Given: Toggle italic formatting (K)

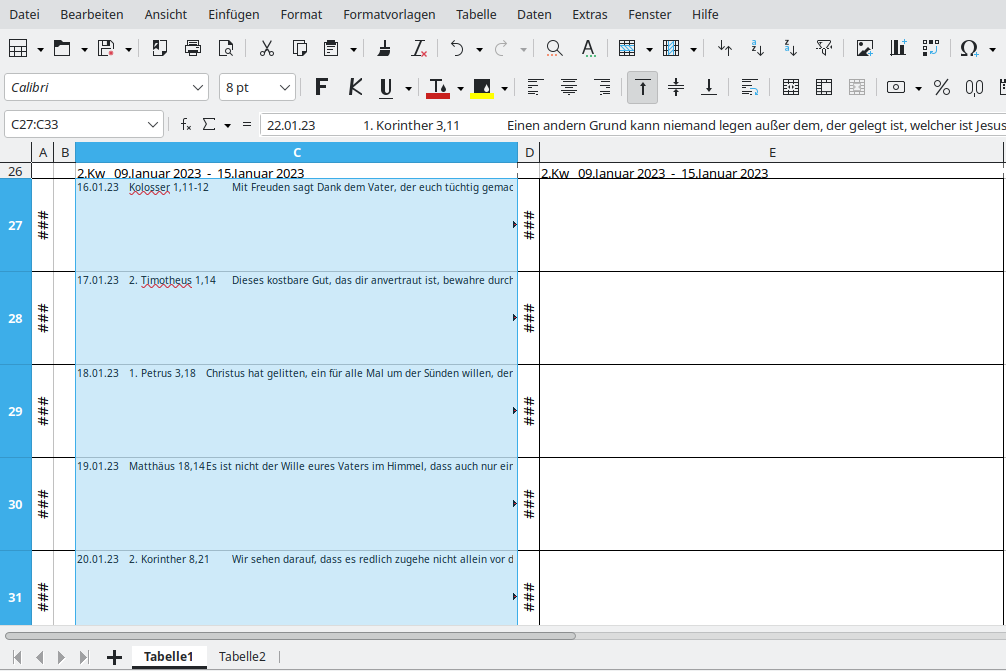Looking at the screenshot, I should [353, 88].
